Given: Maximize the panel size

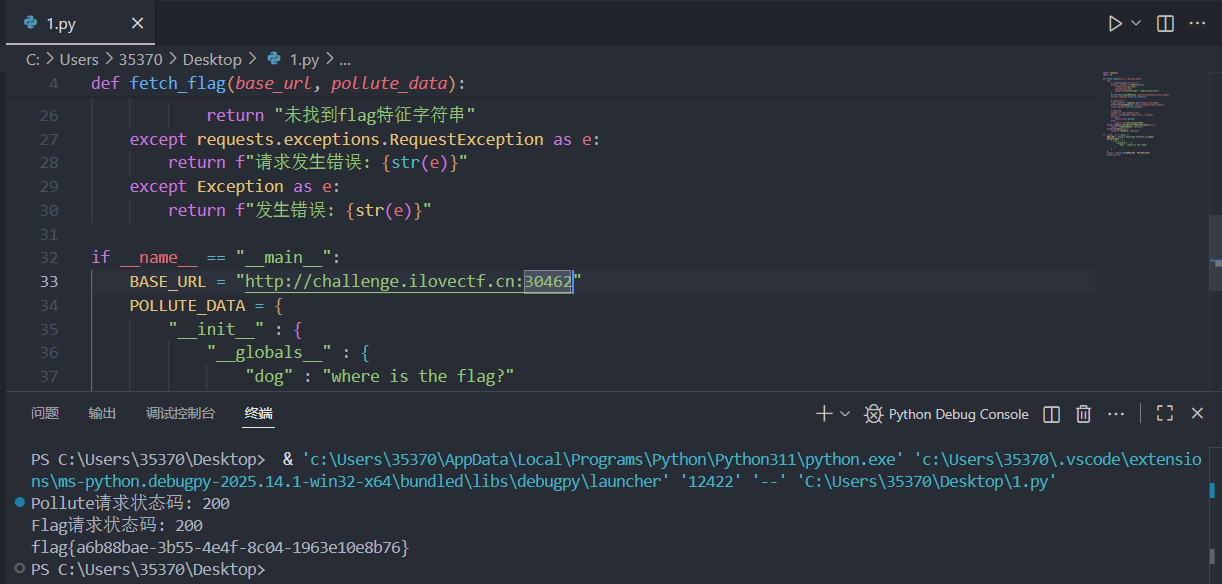Looking at the screenshot, I should click(x=1164, y=414).
